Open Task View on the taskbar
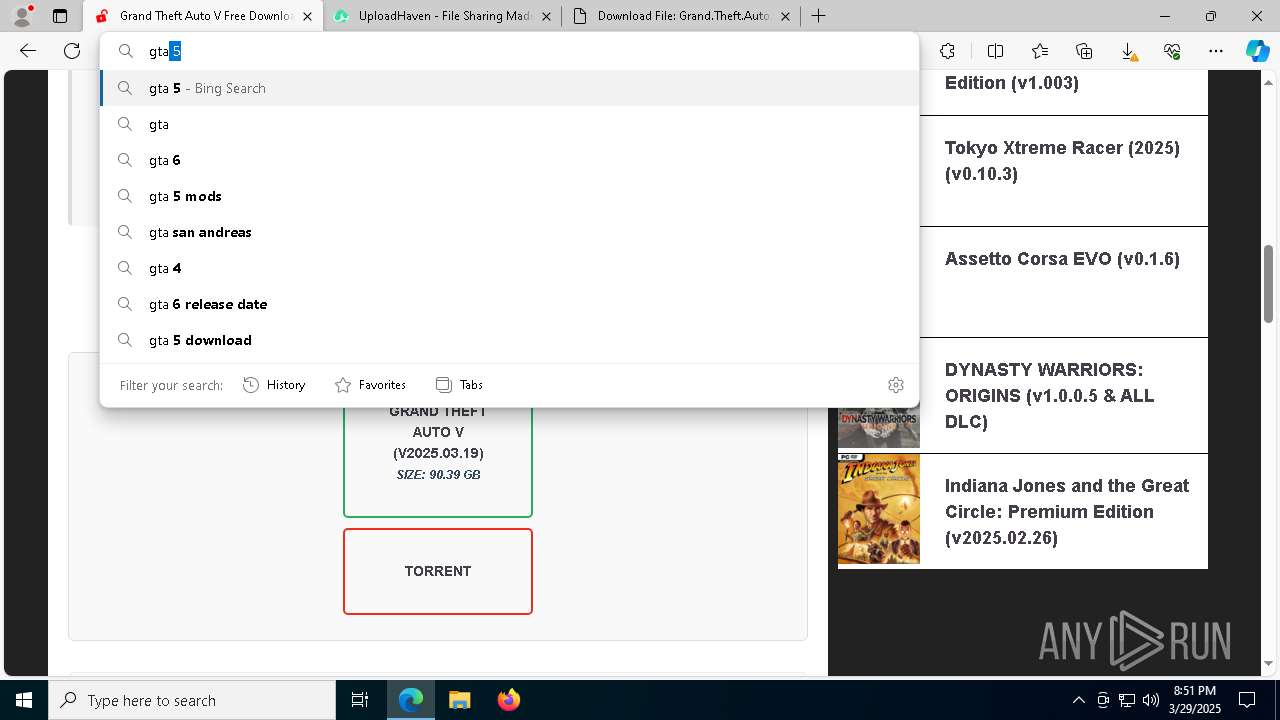1280x720 pixels. [x=360, y=700]
